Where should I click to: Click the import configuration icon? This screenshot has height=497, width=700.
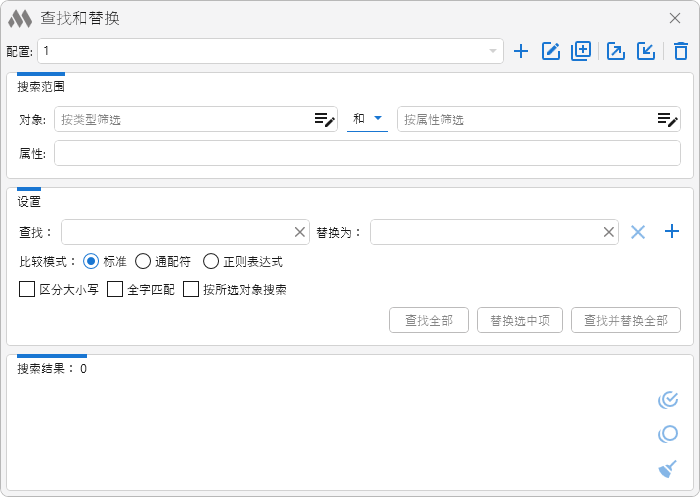pyautogui.click(x=646, y=52)
